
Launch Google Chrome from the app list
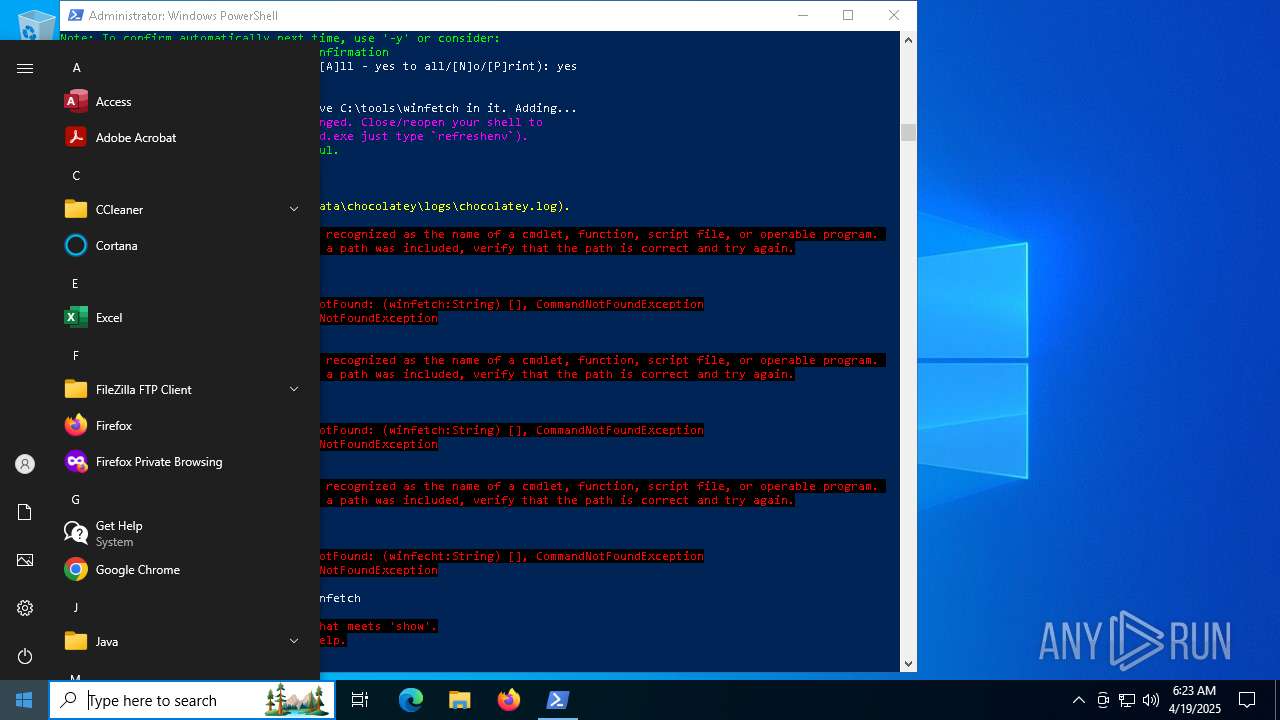coord(184,570)
